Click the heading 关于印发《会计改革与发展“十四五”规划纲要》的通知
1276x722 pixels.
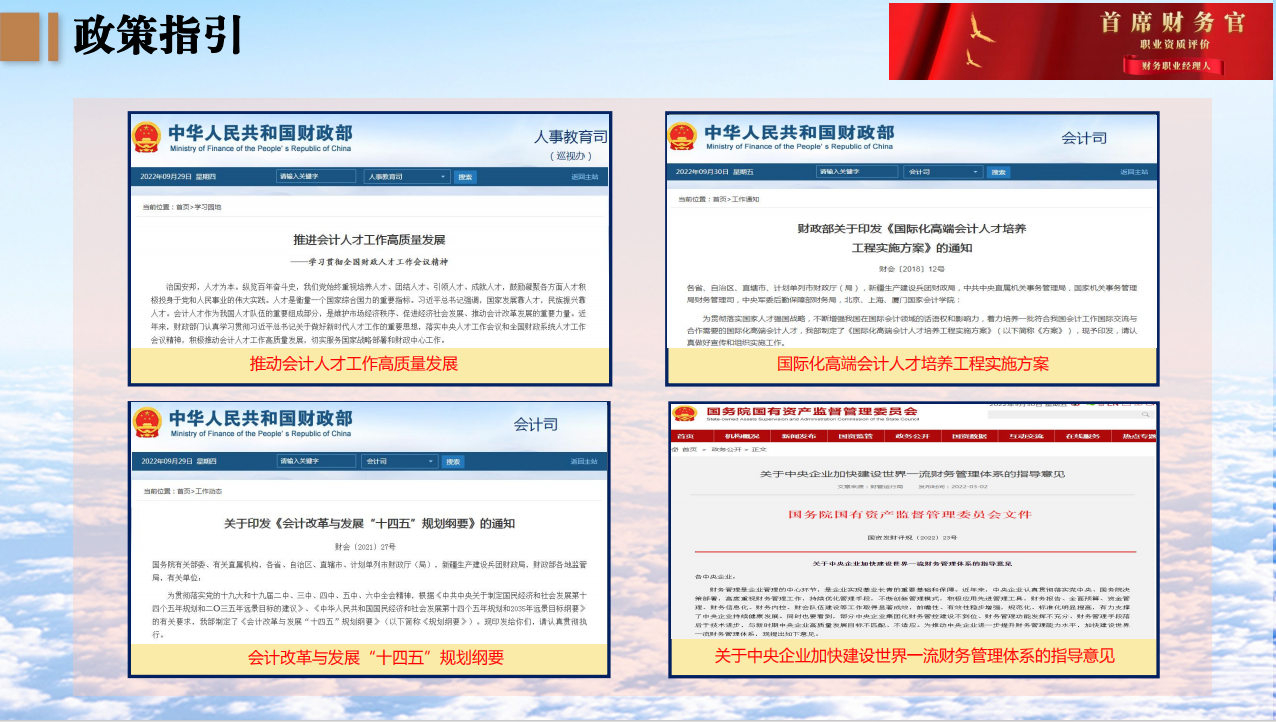tap(369, 523)
